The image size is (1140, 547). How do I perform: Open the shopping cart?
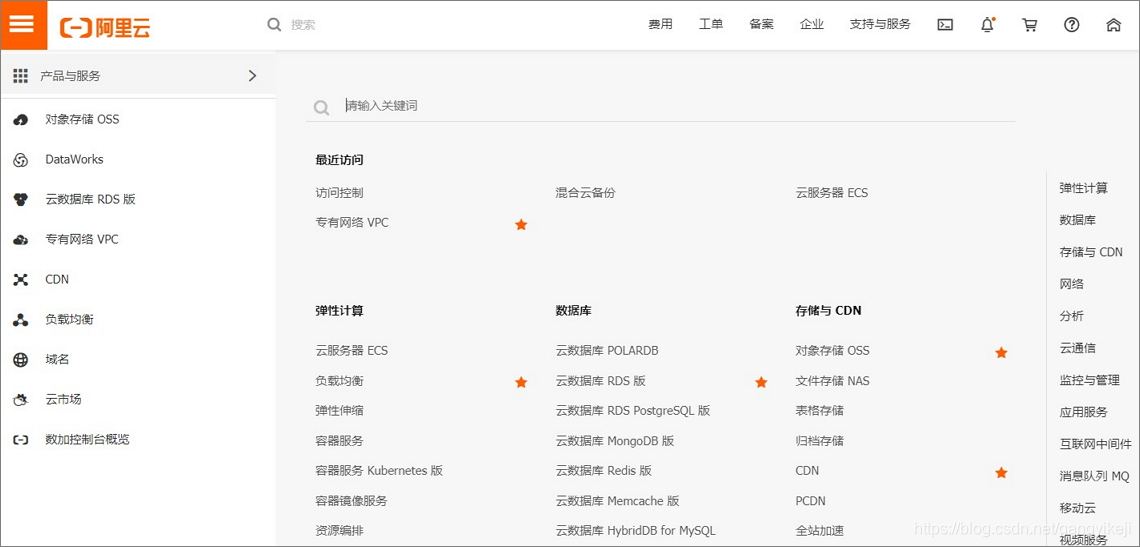pos(1029,25)
